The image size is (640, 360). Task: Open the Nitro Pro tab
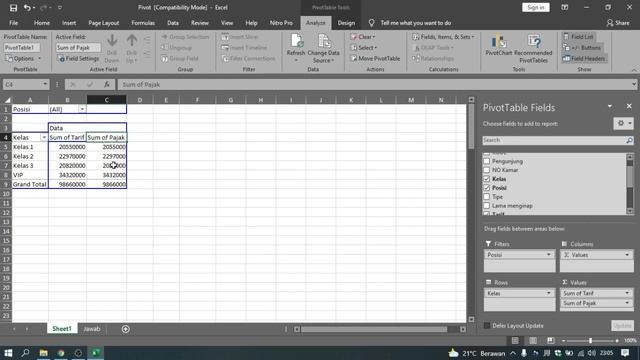(x=281, y=23)
